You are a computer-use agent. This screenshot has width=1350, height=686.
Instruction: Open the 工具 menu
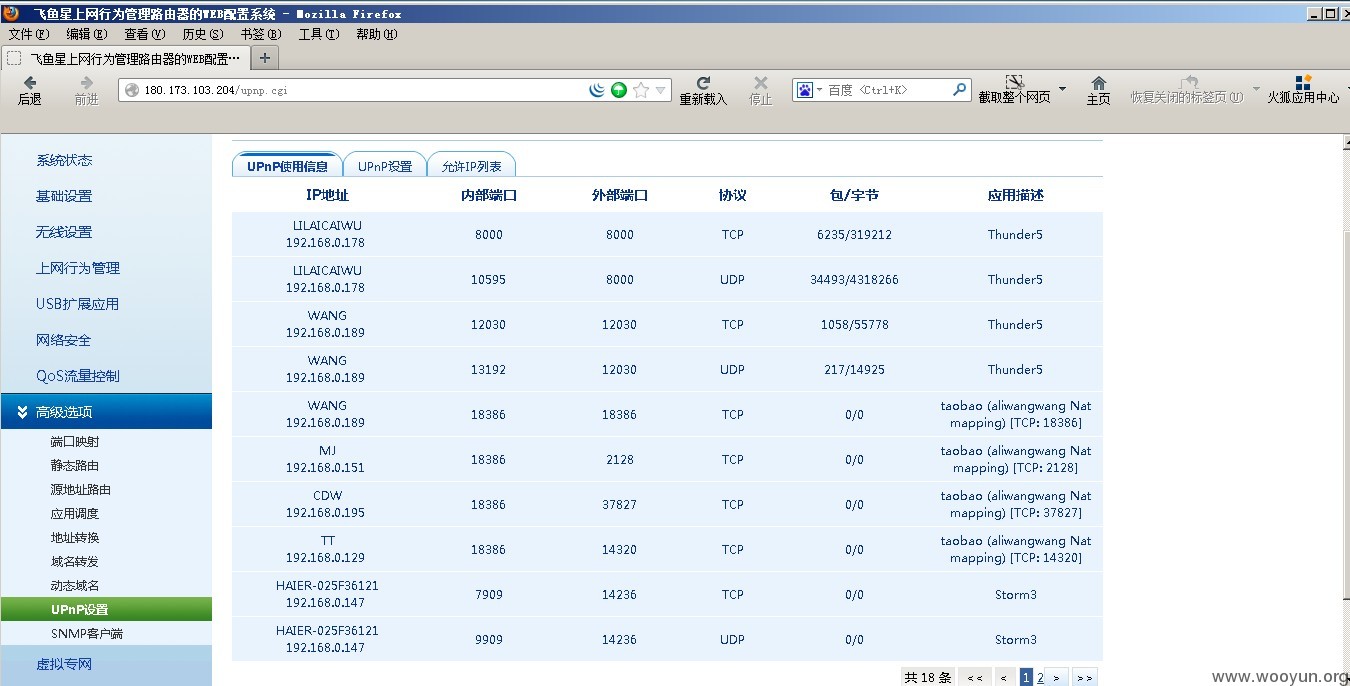319,34
